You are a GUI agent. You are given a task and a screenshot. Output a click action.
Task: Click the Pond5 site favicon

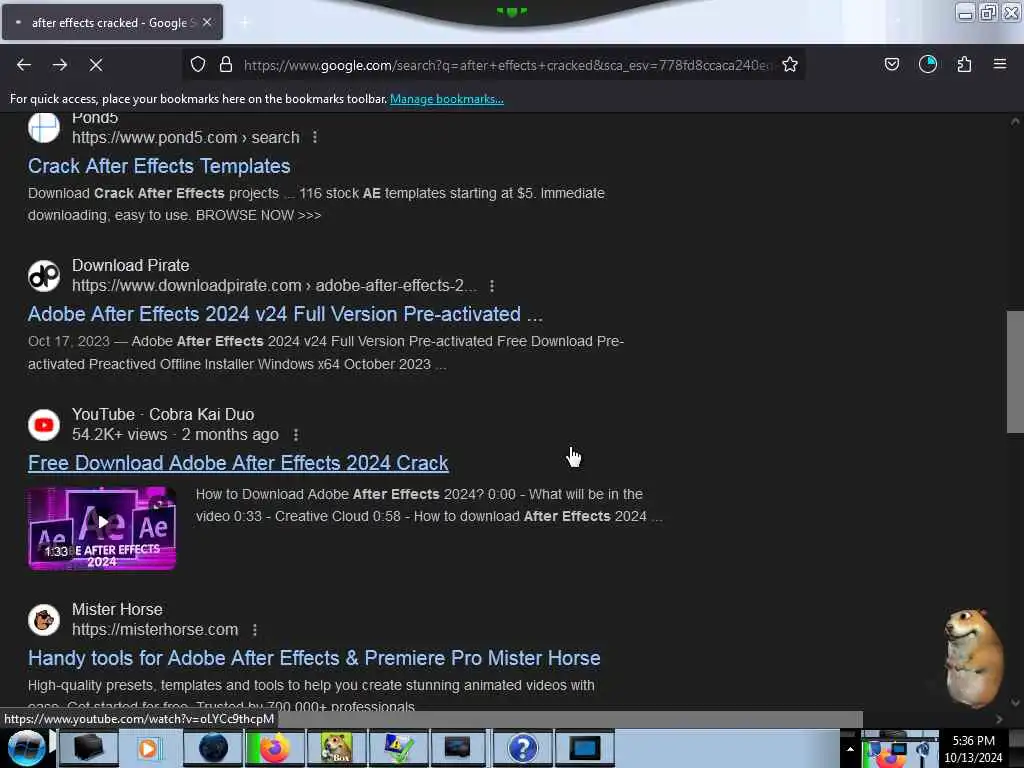click(44, 127)
